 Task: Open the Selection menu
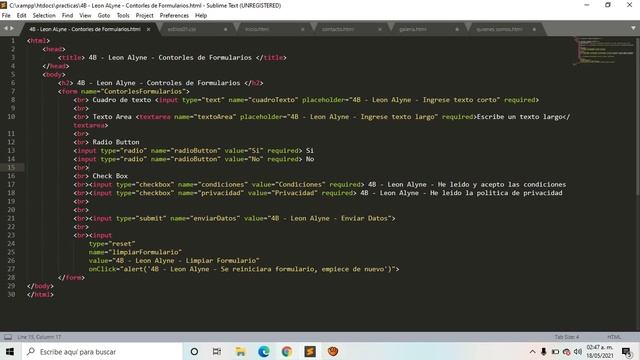click(44, 16)
